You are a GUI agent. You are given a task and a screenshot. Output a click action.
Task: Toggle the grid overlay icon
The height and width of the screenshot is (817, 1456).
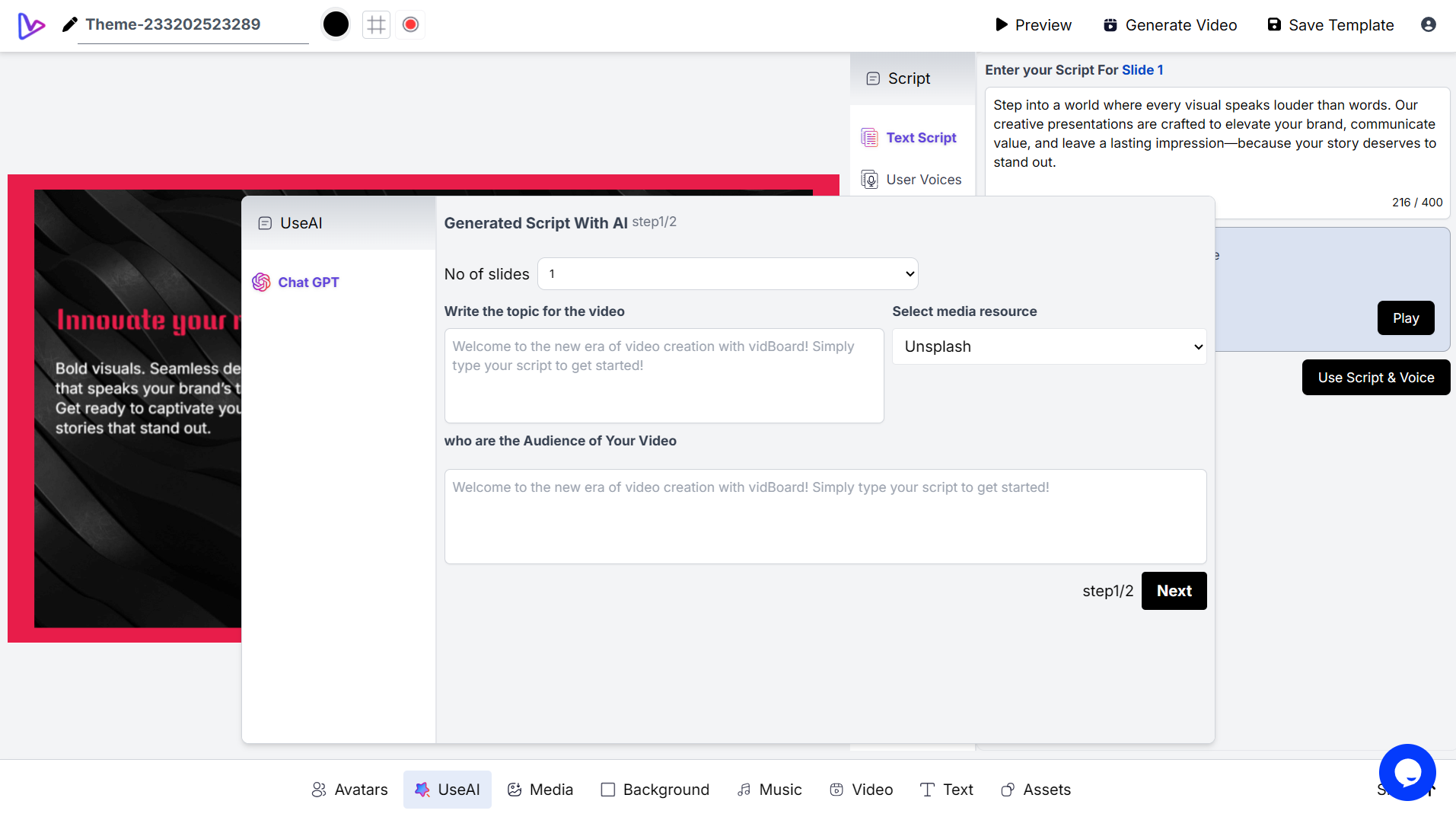point(375,24)
